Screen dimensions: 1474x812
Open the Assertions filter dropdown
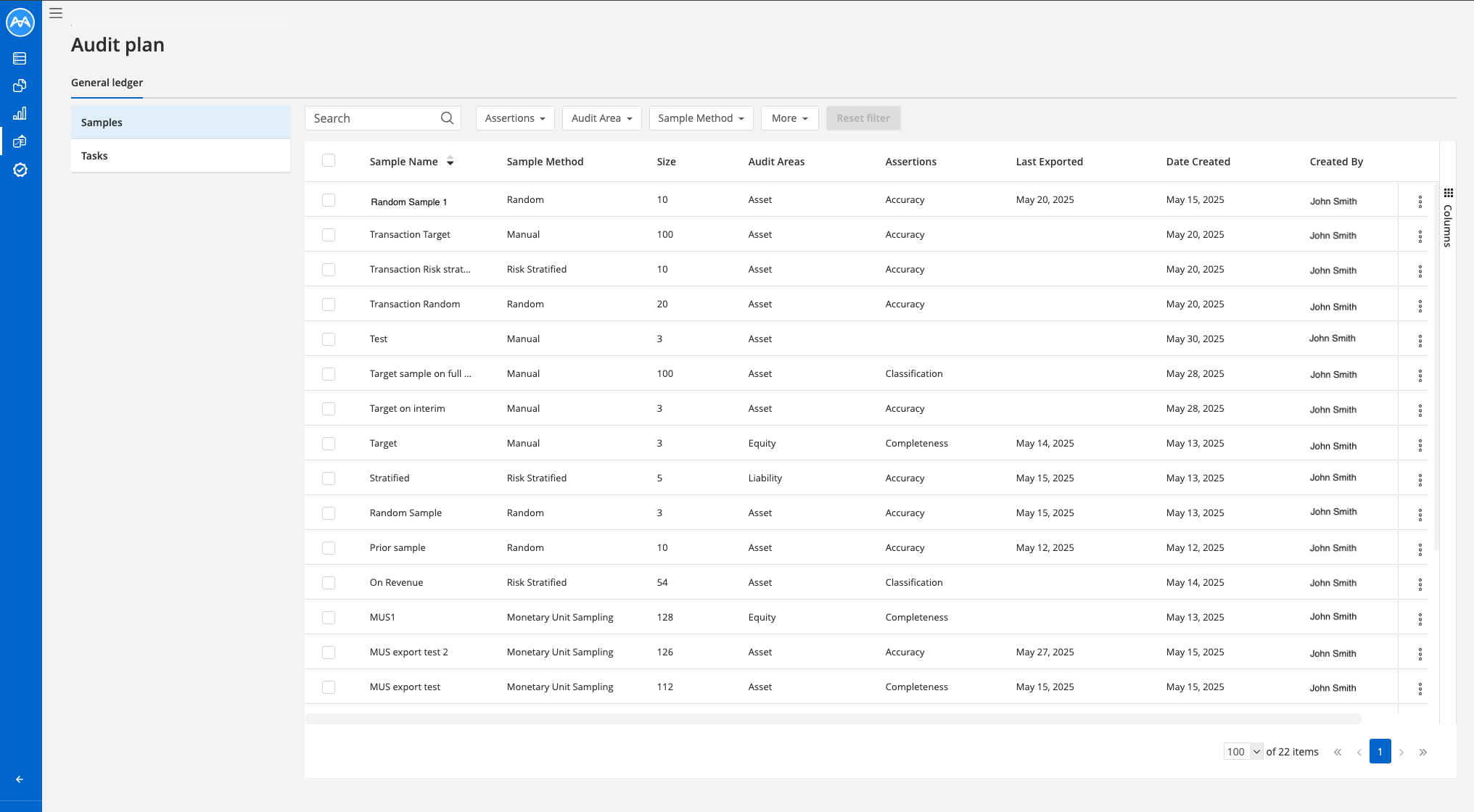515,117
